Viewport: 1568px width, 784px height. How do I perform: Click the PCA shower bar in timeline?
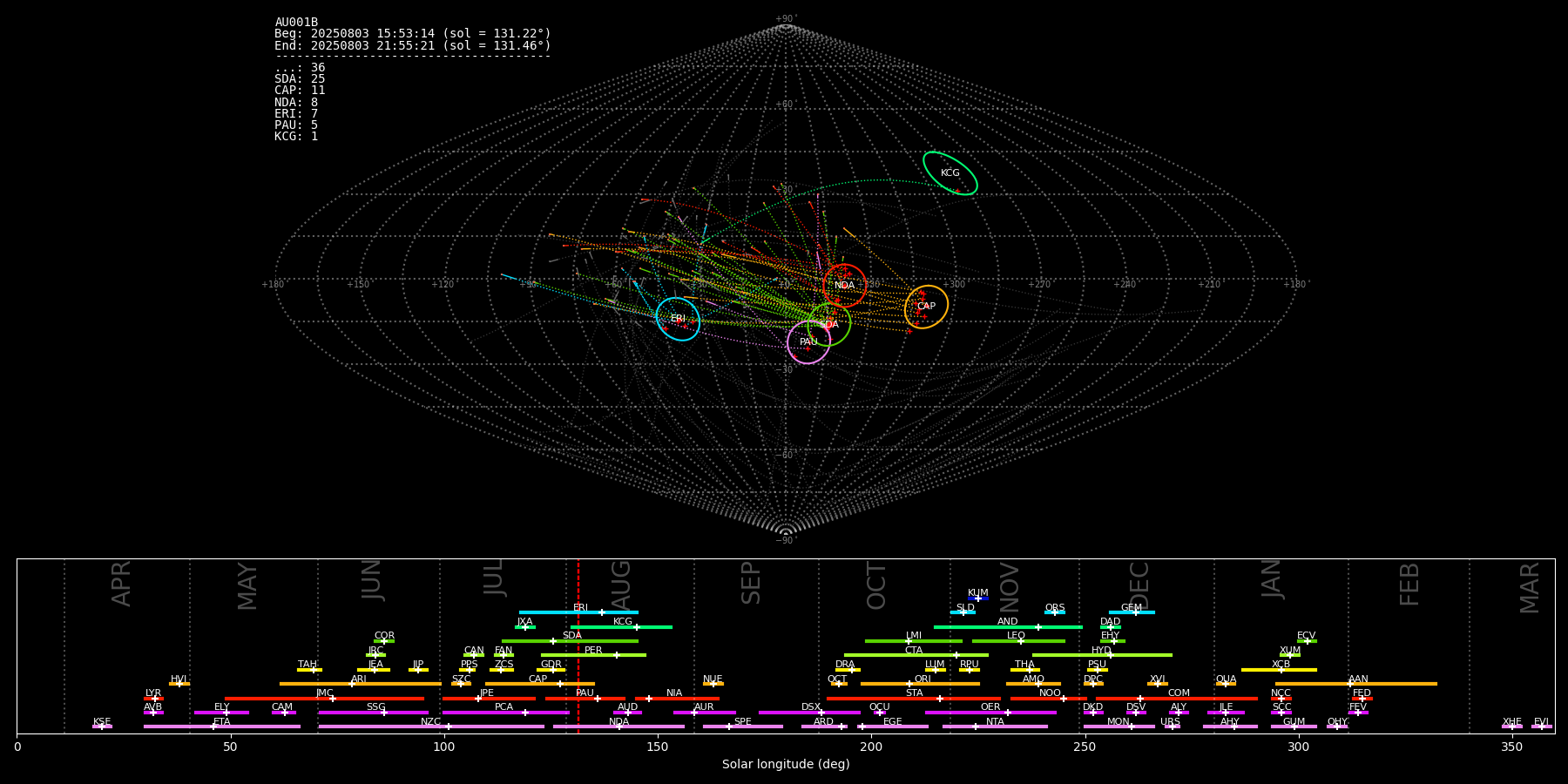(x=505, y=713)
